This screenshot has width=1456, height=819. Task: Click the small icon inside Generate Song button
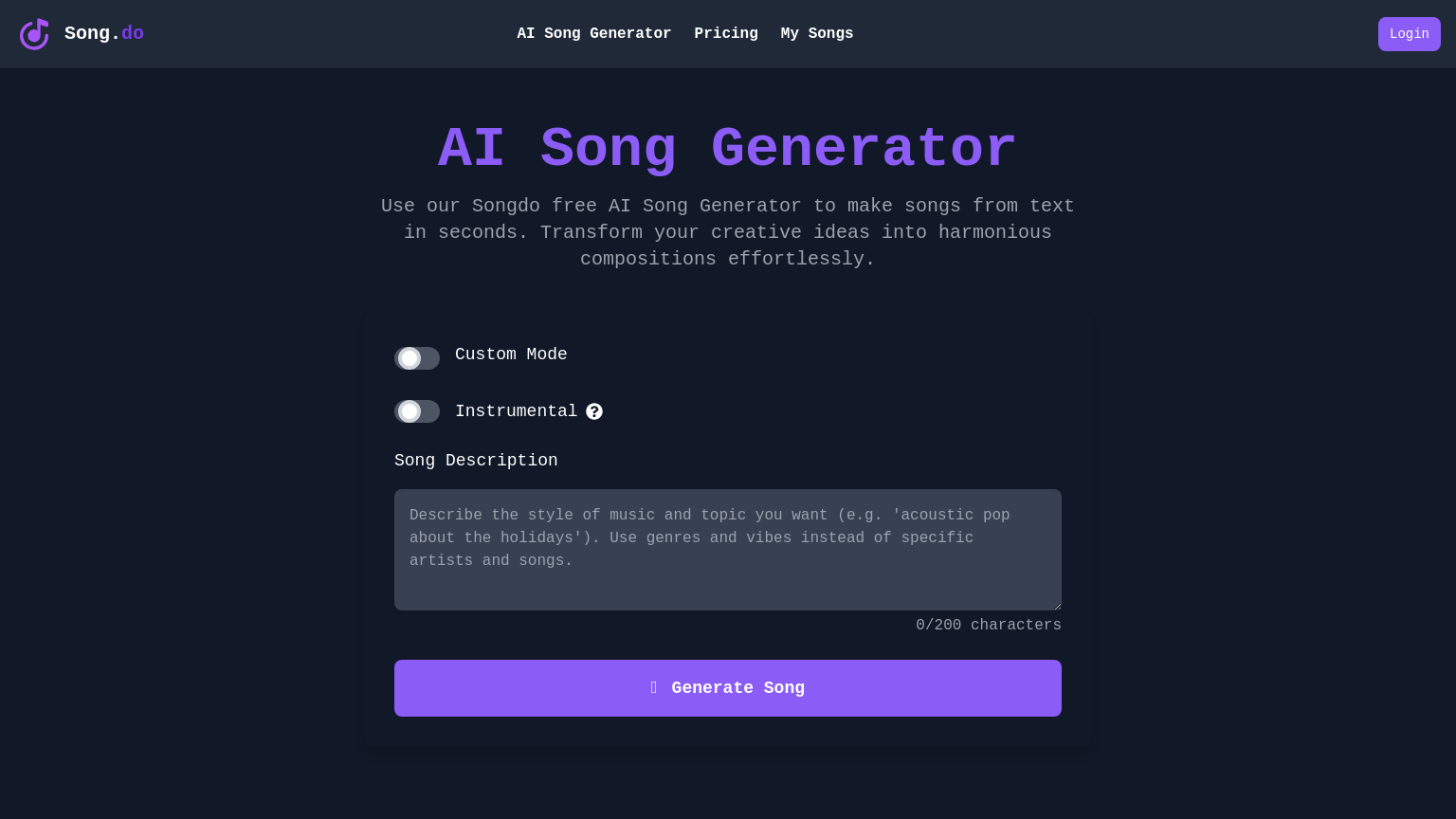pos(654,688)
